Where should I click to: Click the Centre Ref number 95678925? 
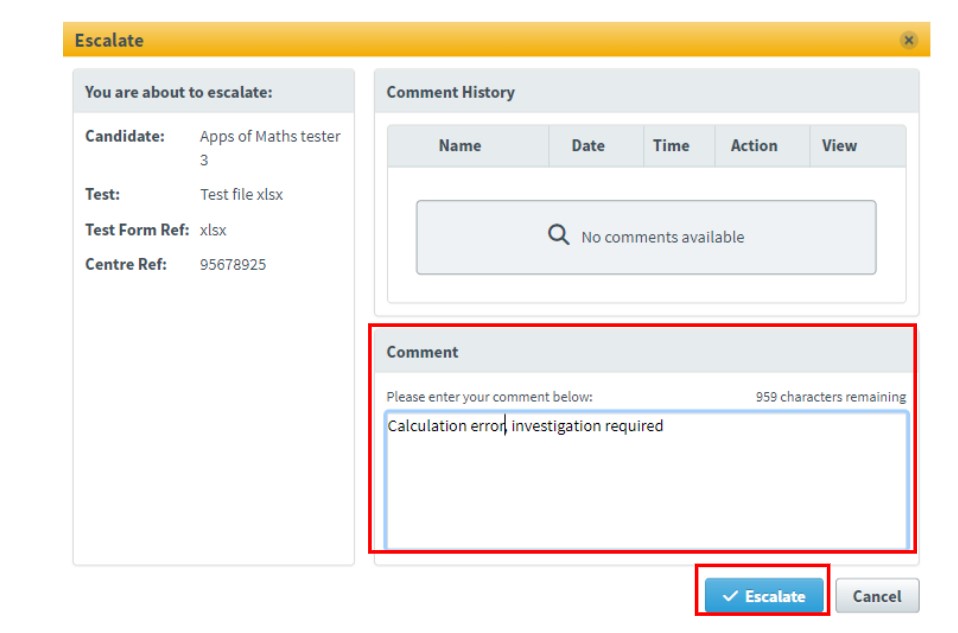[x=233, y=265]
